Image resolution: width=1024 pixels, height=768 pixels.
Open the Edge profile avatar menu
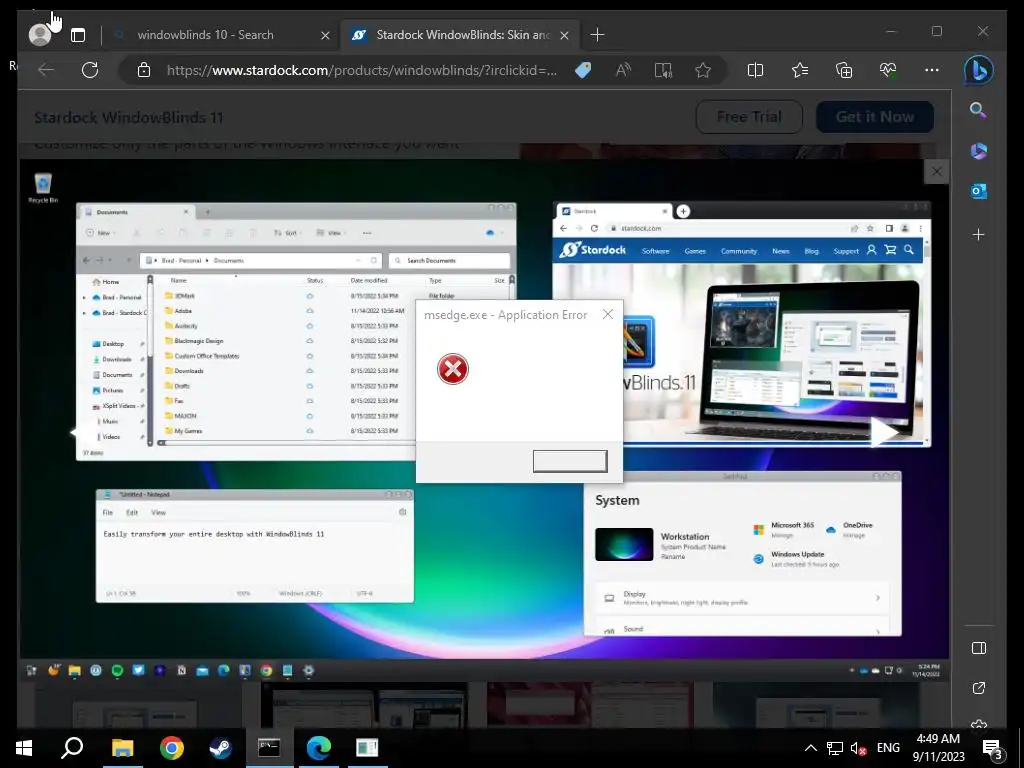tap(40, 35)
